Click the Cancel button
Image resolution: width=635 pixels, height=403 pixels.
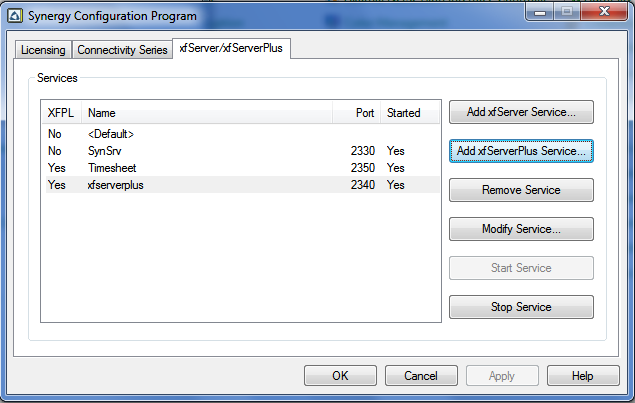(x=421, y=376)
